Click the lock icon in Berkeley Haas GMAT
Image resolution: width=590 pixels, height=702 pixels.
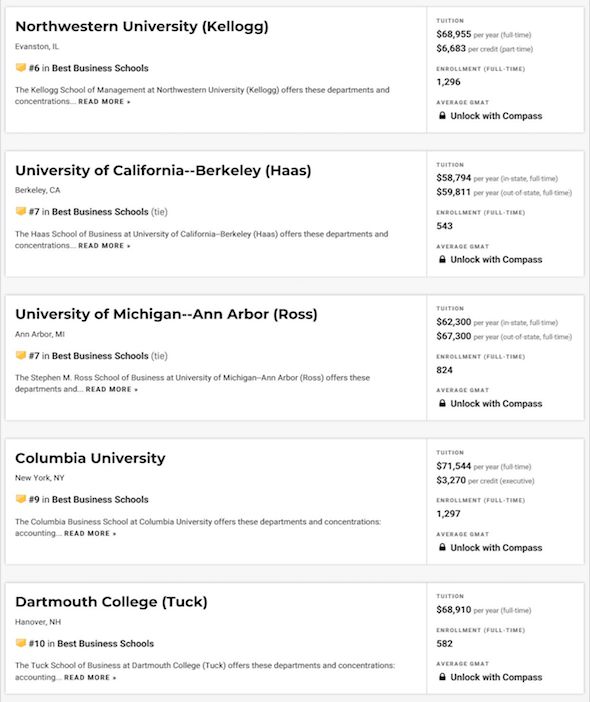tap(442, 259)
